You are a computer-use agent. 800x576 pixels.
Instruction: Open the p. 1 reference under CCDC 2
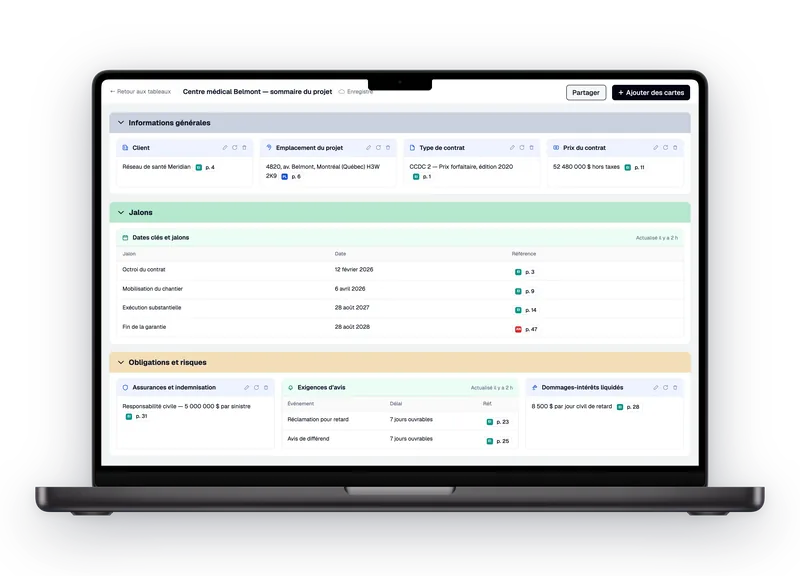click(422, 177)
